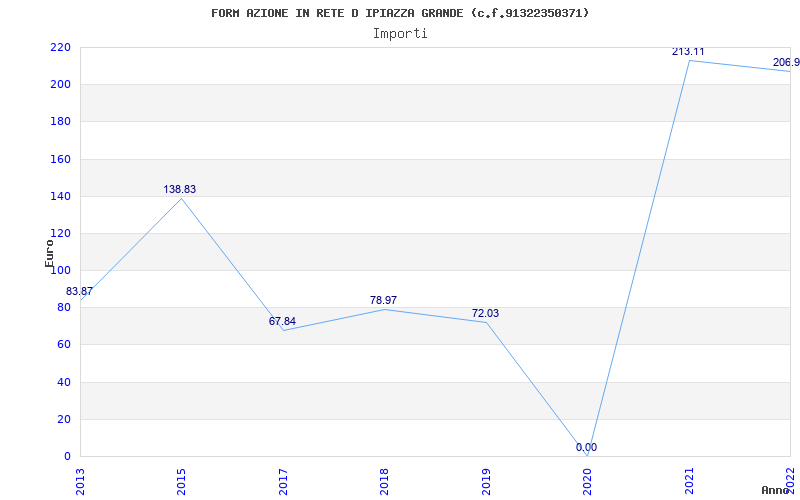Click the 80 y-axis tick label

64,308
